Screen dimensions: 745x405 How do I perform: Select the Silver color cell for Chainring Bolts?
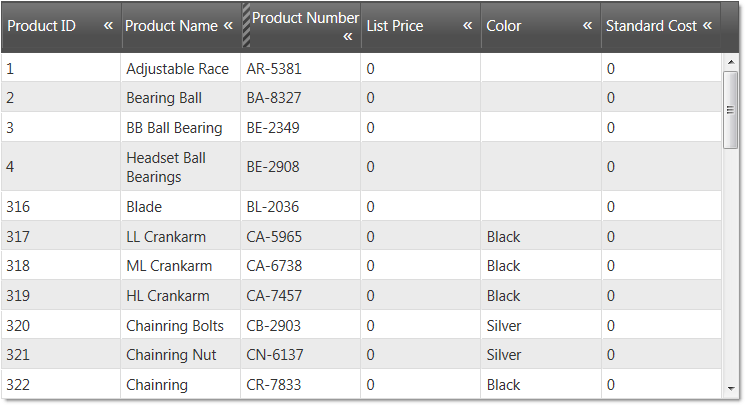tap(504, 326)
